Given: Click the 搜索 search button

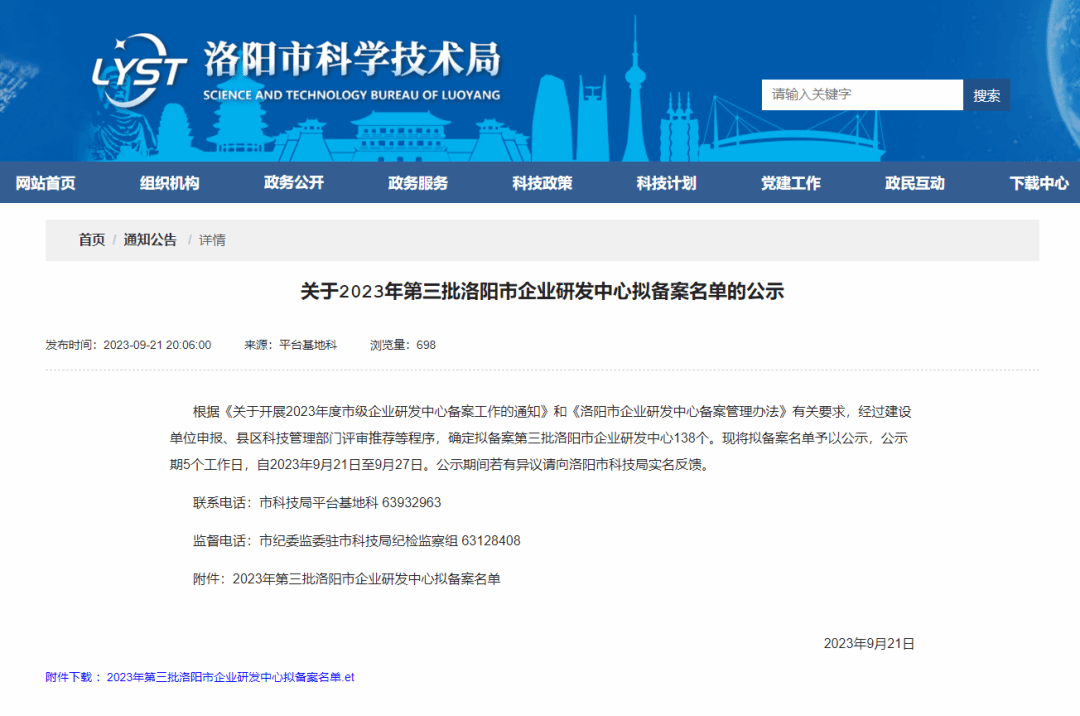Looking at the screenshot, I should point(986,95).
